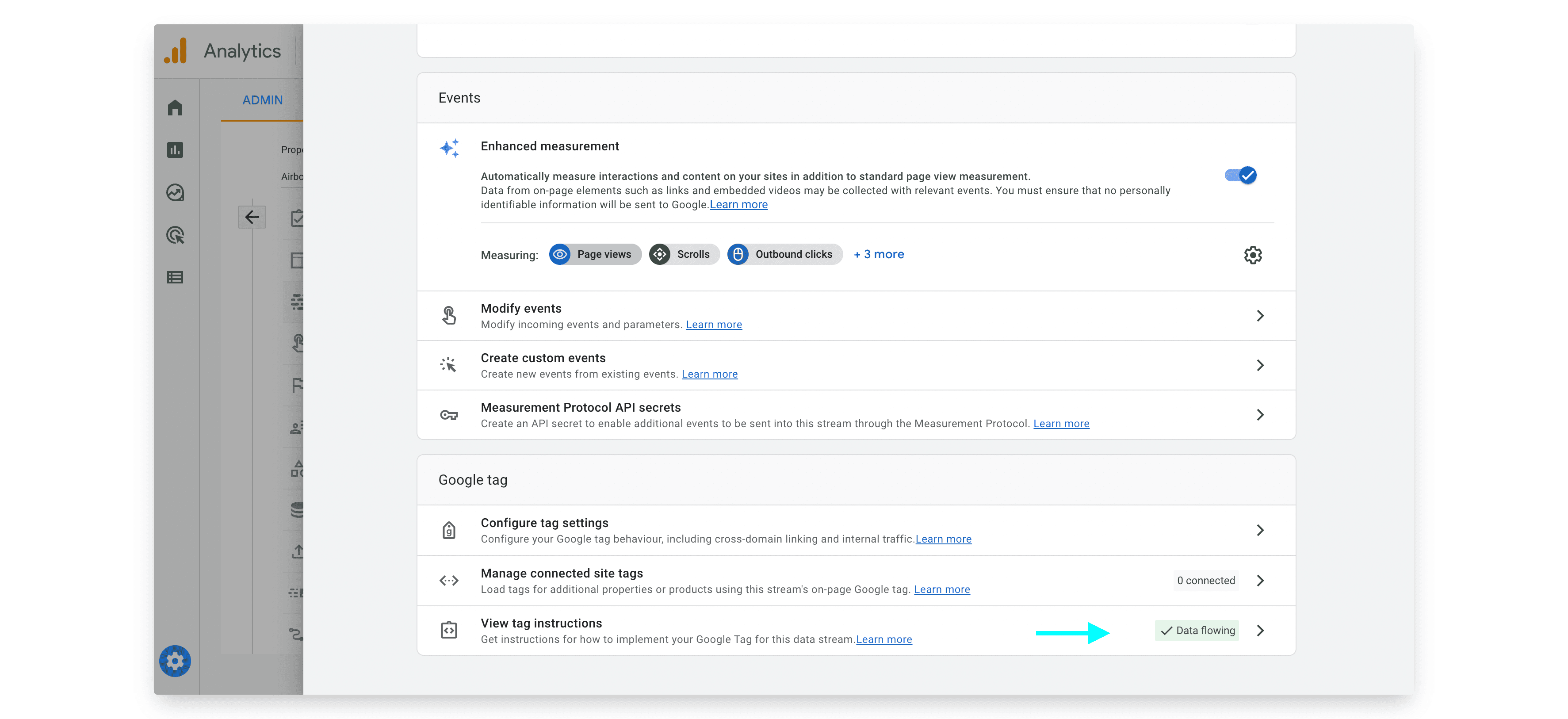The image size is (1568, 719).
Task: Open the Reports bar chart icon
Action: click(x=175, y=150)
